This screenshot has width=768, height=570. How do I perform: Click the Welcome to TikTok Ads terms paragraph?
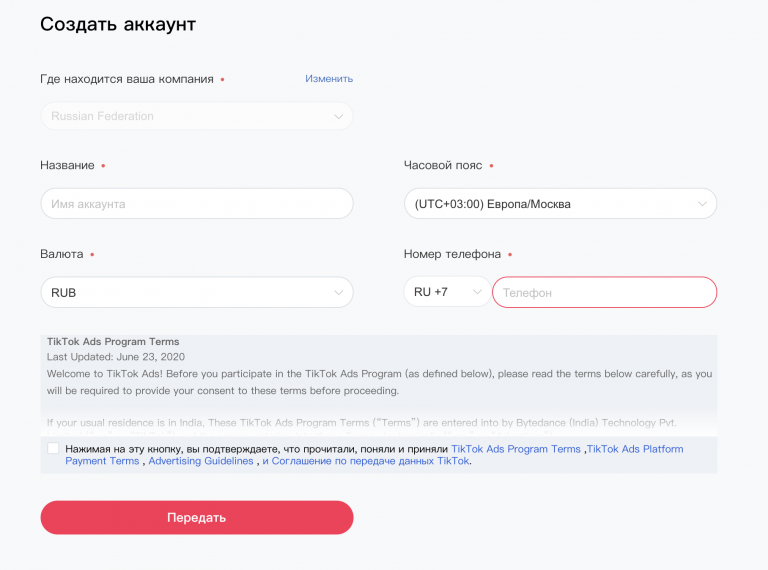[x=379, y=381]
